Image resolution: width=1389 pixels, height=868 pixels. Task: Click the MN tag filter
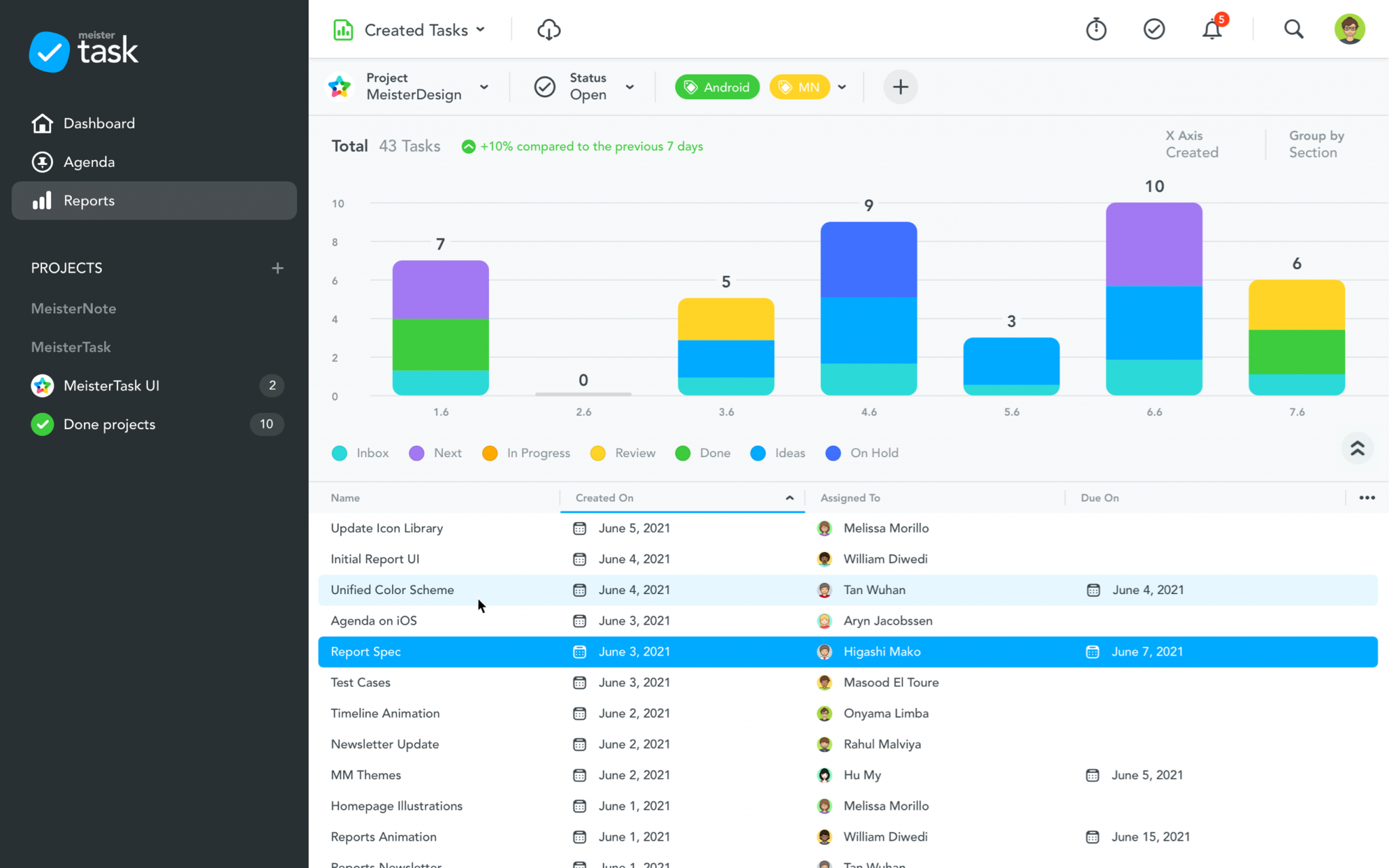(x=800, y=87)
